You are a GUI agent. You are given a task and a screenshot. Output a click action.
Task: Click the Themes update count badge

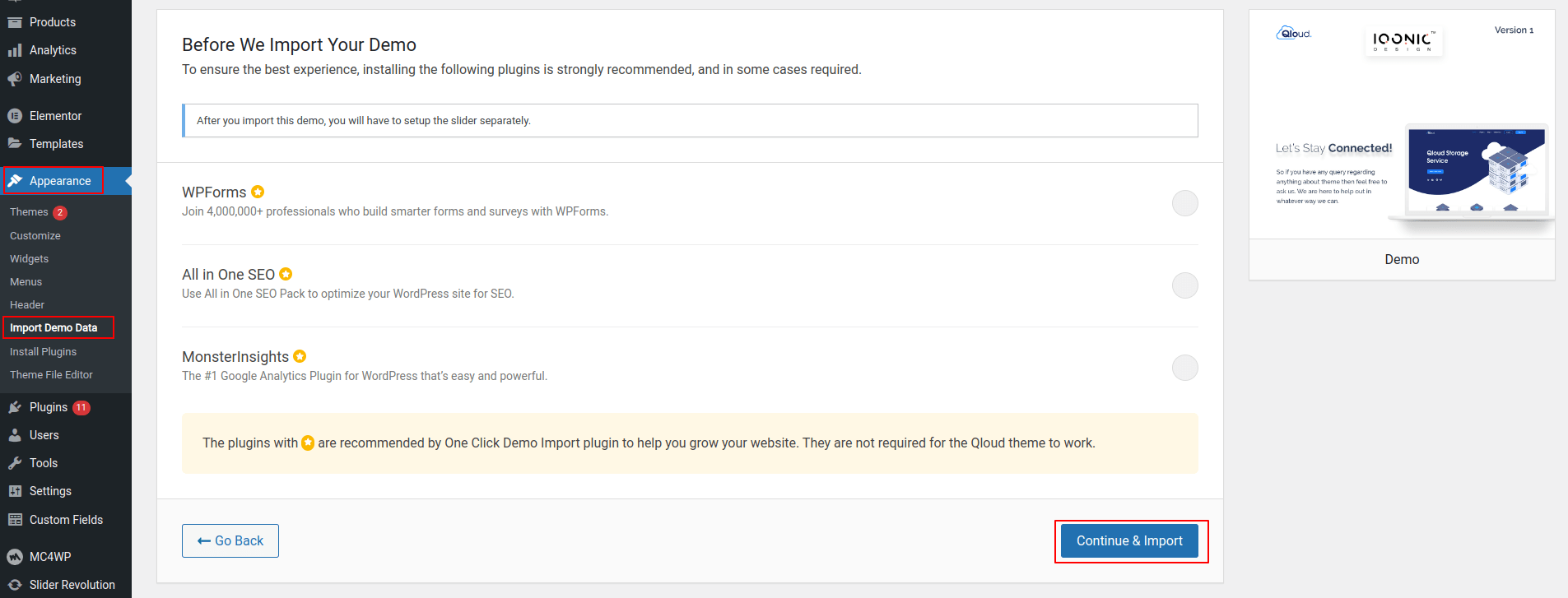coord(60,212)
